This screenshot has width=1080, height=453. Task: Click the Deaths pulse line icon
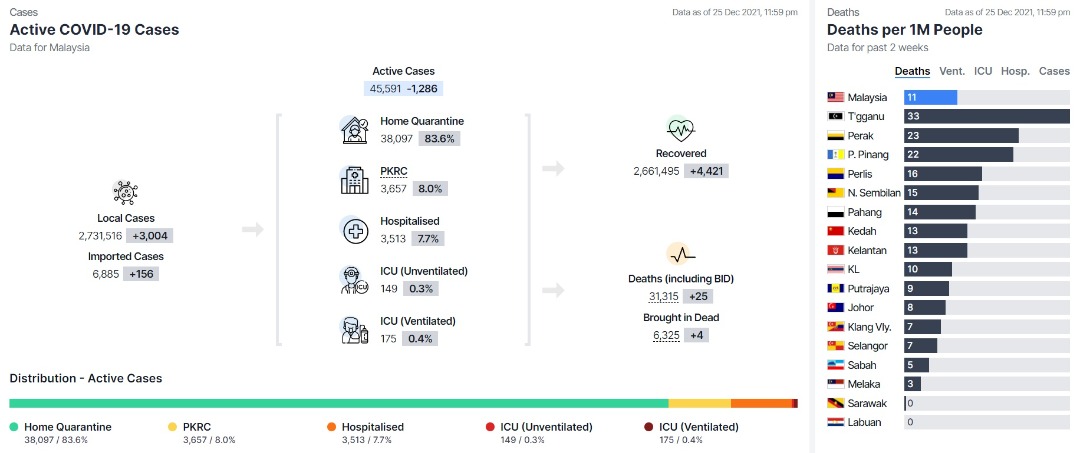pyautogui.click(x=681, y=254)
